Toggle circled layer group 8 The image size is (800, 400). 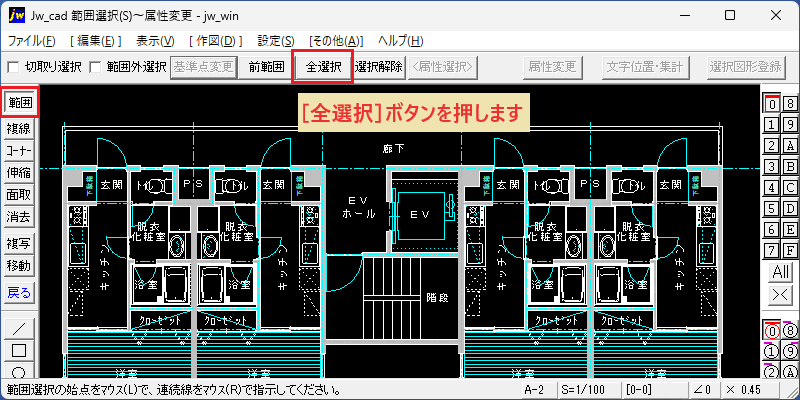tap(790, 331)
